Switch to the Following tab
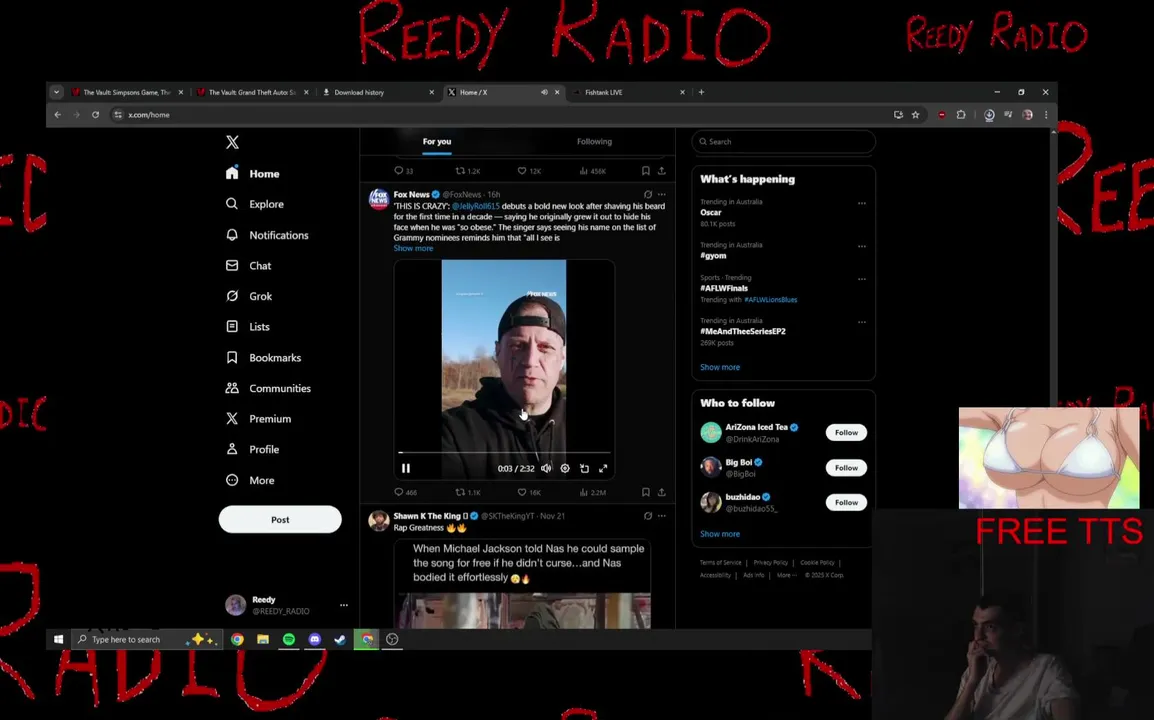Screen dimensions: 1154x720 pos(594,141)
